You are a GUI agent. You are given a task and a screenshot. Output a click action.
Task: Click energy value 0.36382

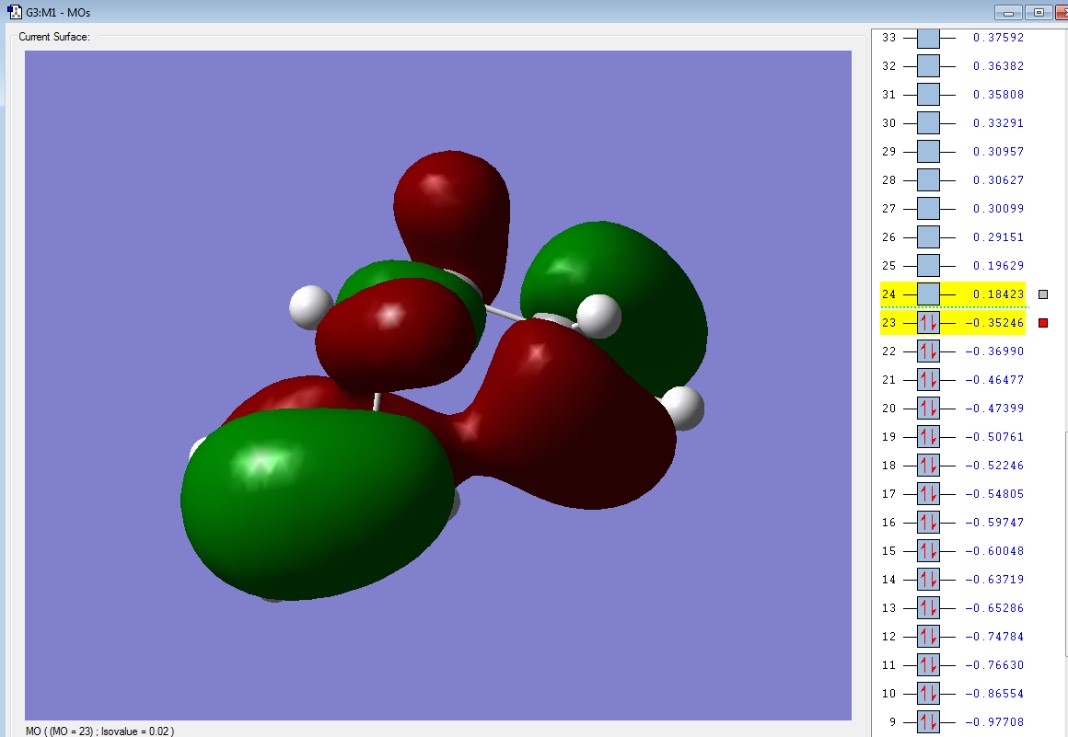(999, 66)
